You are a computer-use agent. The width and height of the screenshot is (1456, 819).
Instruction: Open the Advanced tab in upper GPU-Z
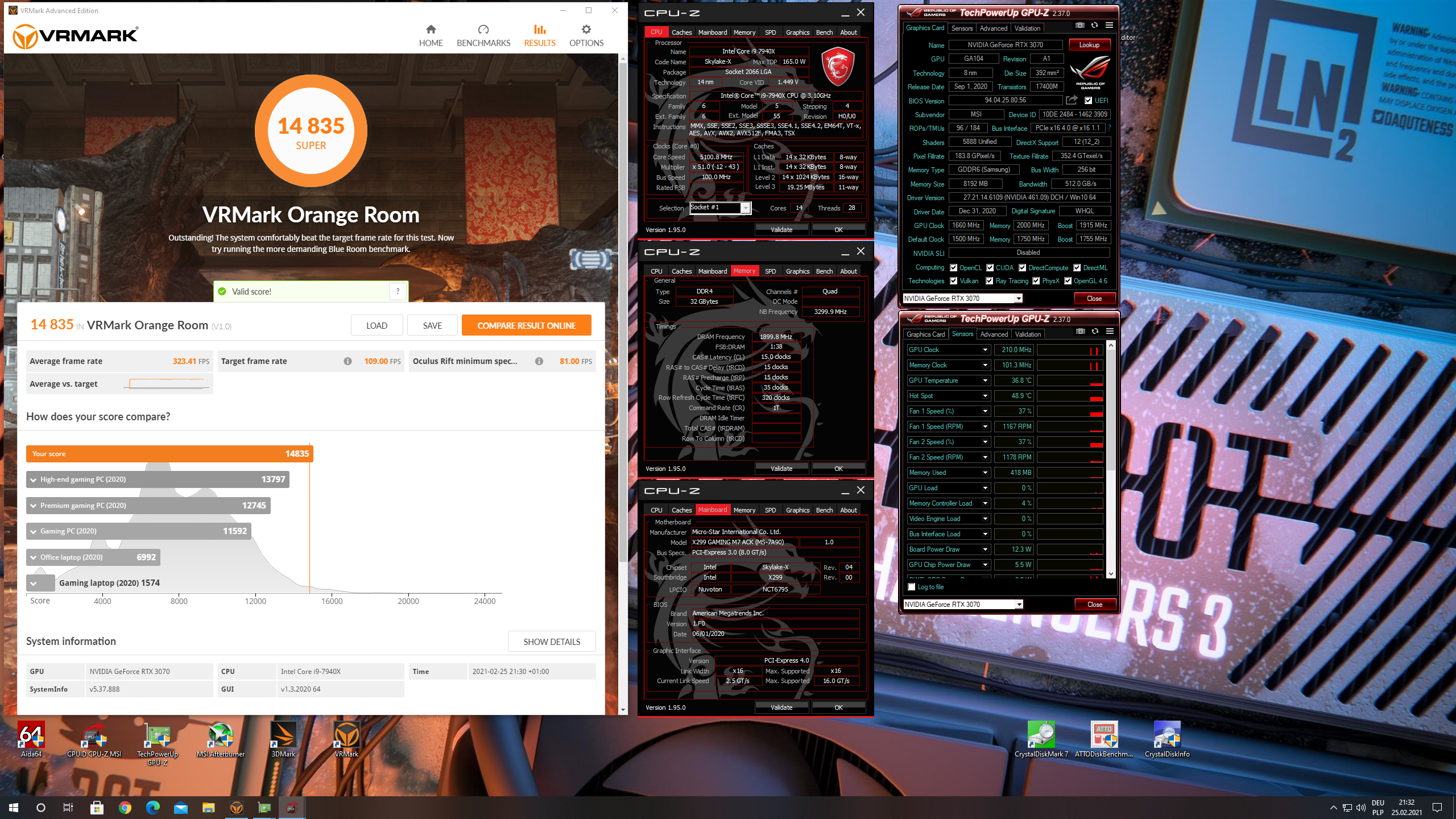994,28
